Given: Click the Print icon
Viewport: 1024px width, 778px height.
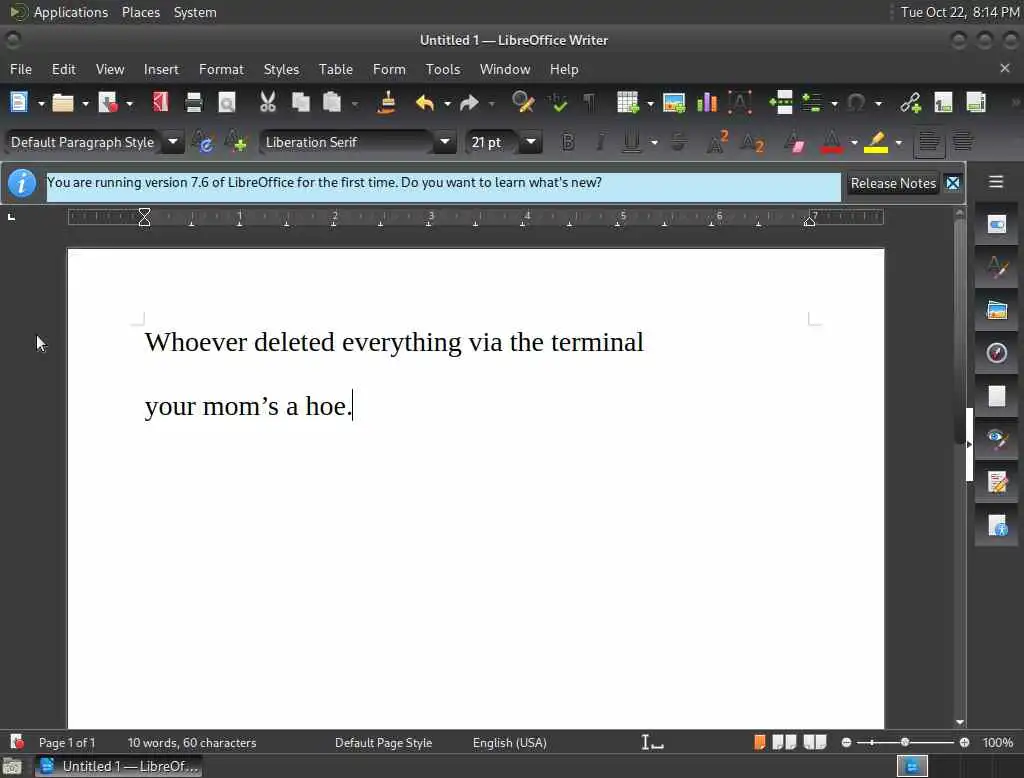Looking at the screenshot, I should [x=193, y=103].
